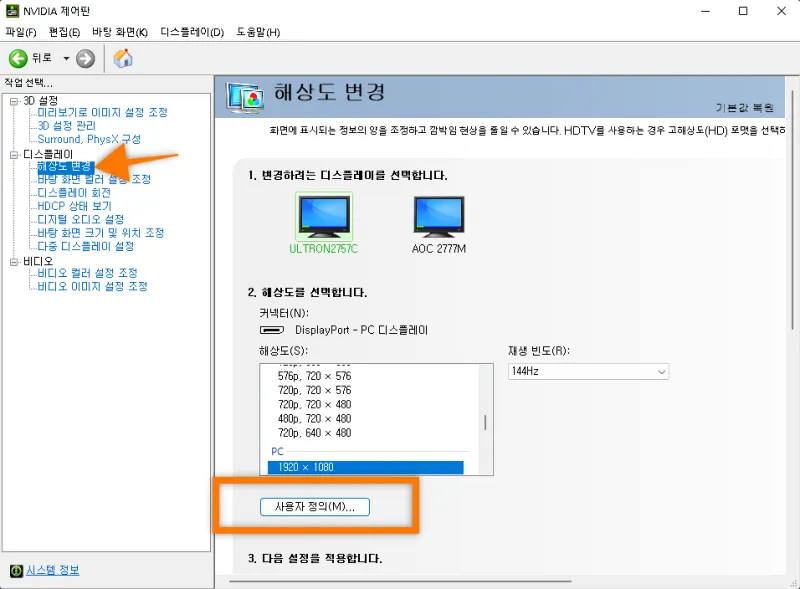Collapse the 3D 설정 tree node
Screen dimensions: 800x589
(x=14, y=101)
